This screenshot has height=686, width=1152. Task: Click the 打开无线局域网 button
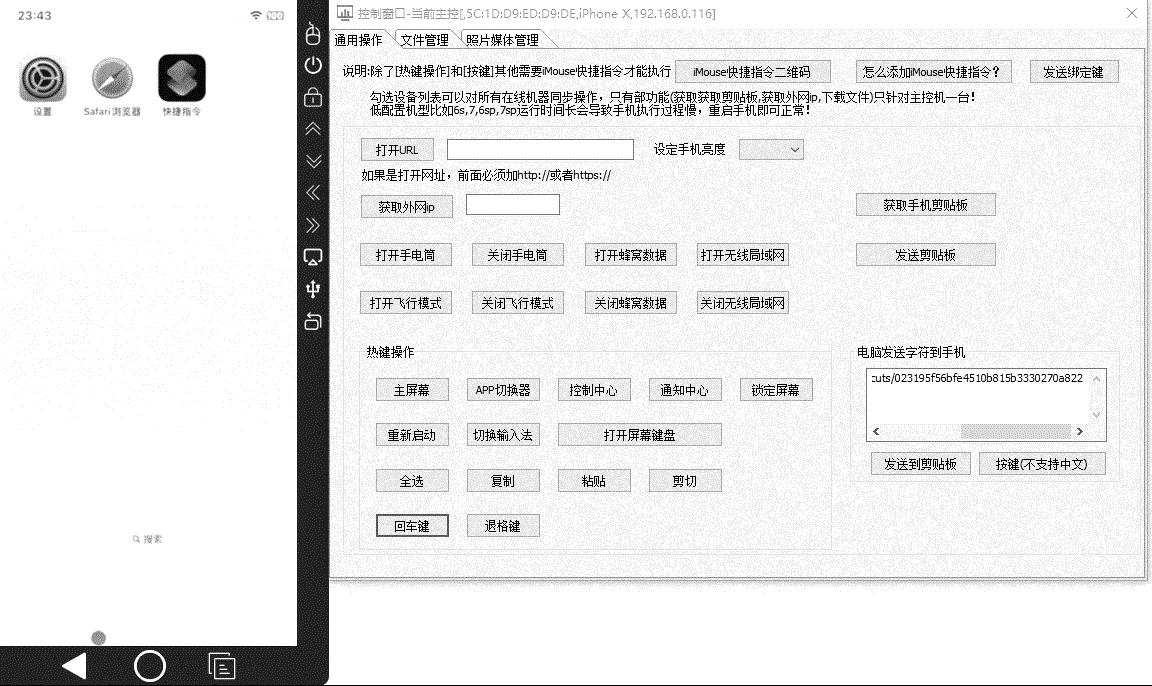pyautogui.click(x=743, y=255)
